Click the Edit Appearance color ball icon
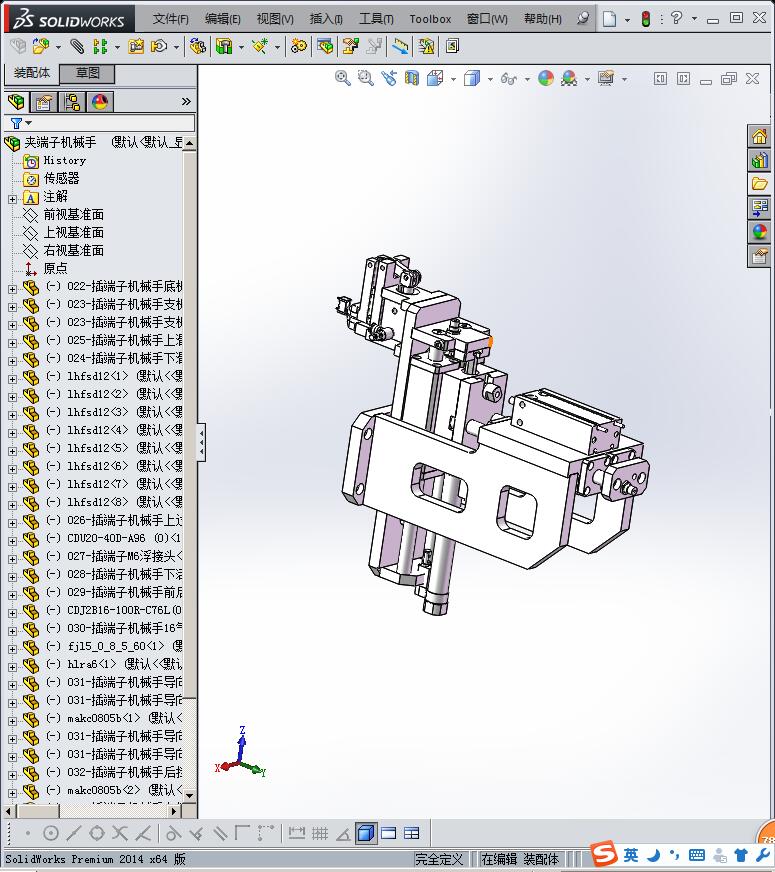Viewport: 775px width, 872px height. click(546, 78)
